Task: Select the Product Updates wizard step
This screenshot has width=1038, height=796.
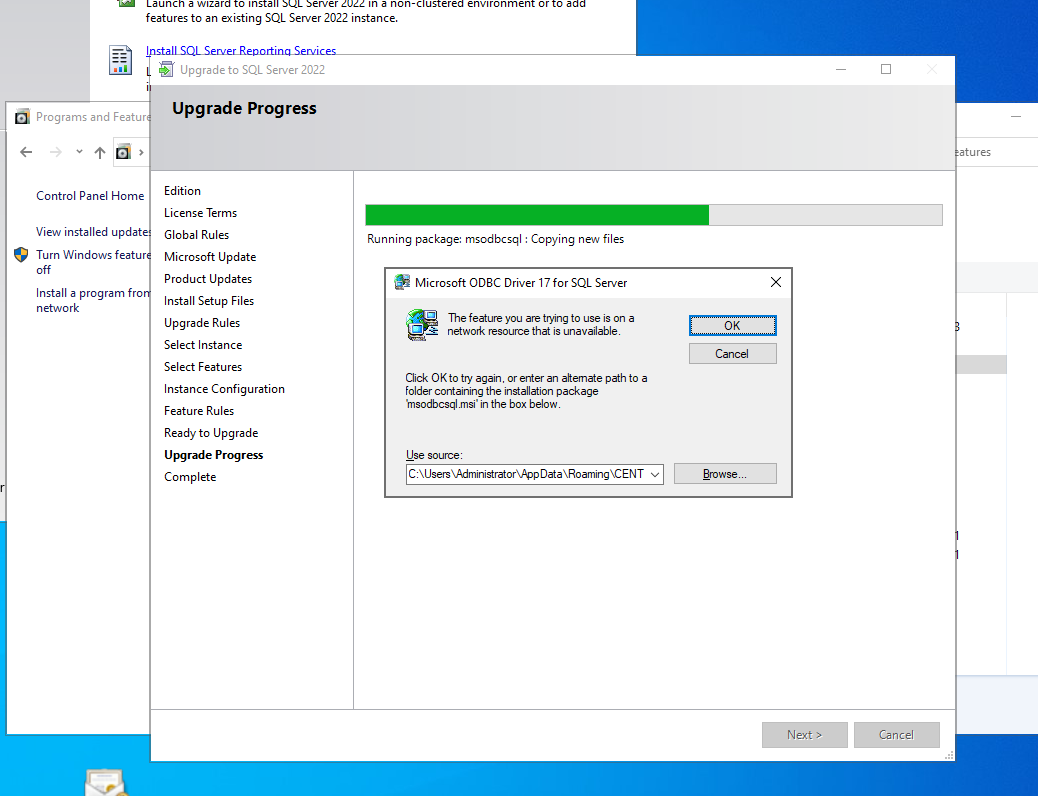Action: [208, 279]
